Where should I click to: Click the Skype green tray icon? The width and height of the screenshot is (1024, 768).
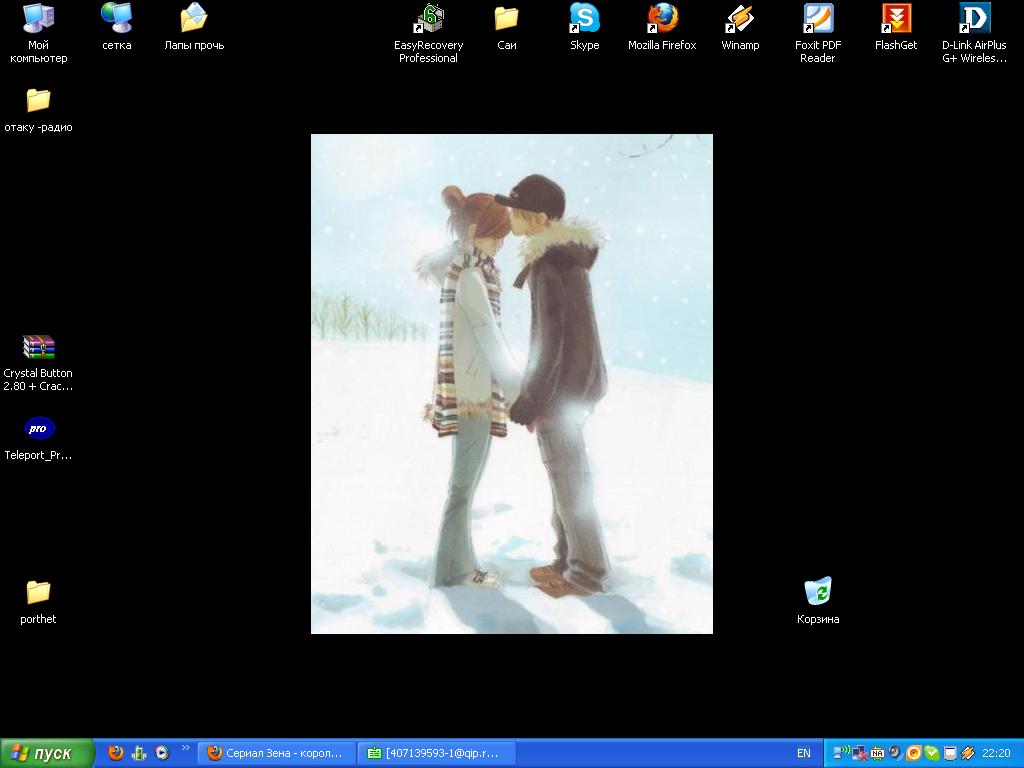tap(932, 753)
